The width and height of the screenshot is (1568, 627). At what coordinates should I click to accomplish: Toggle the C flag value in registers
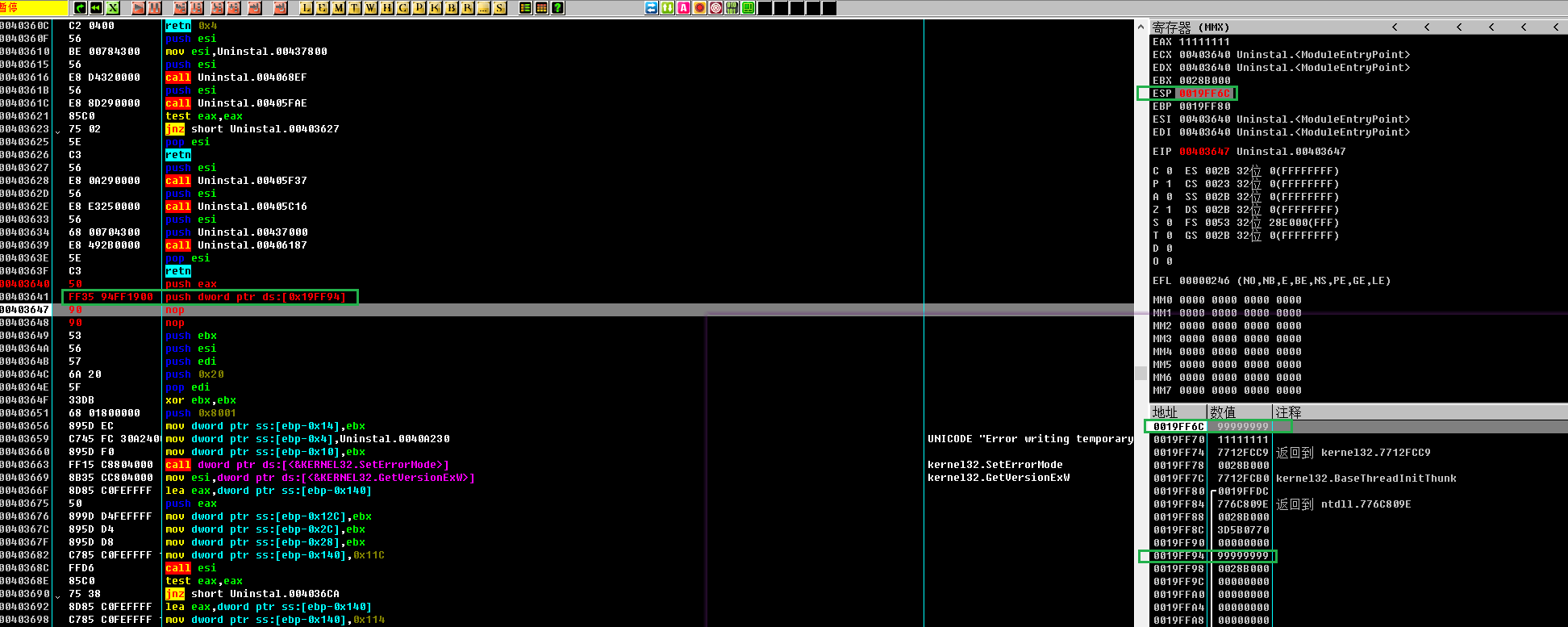1170,171
